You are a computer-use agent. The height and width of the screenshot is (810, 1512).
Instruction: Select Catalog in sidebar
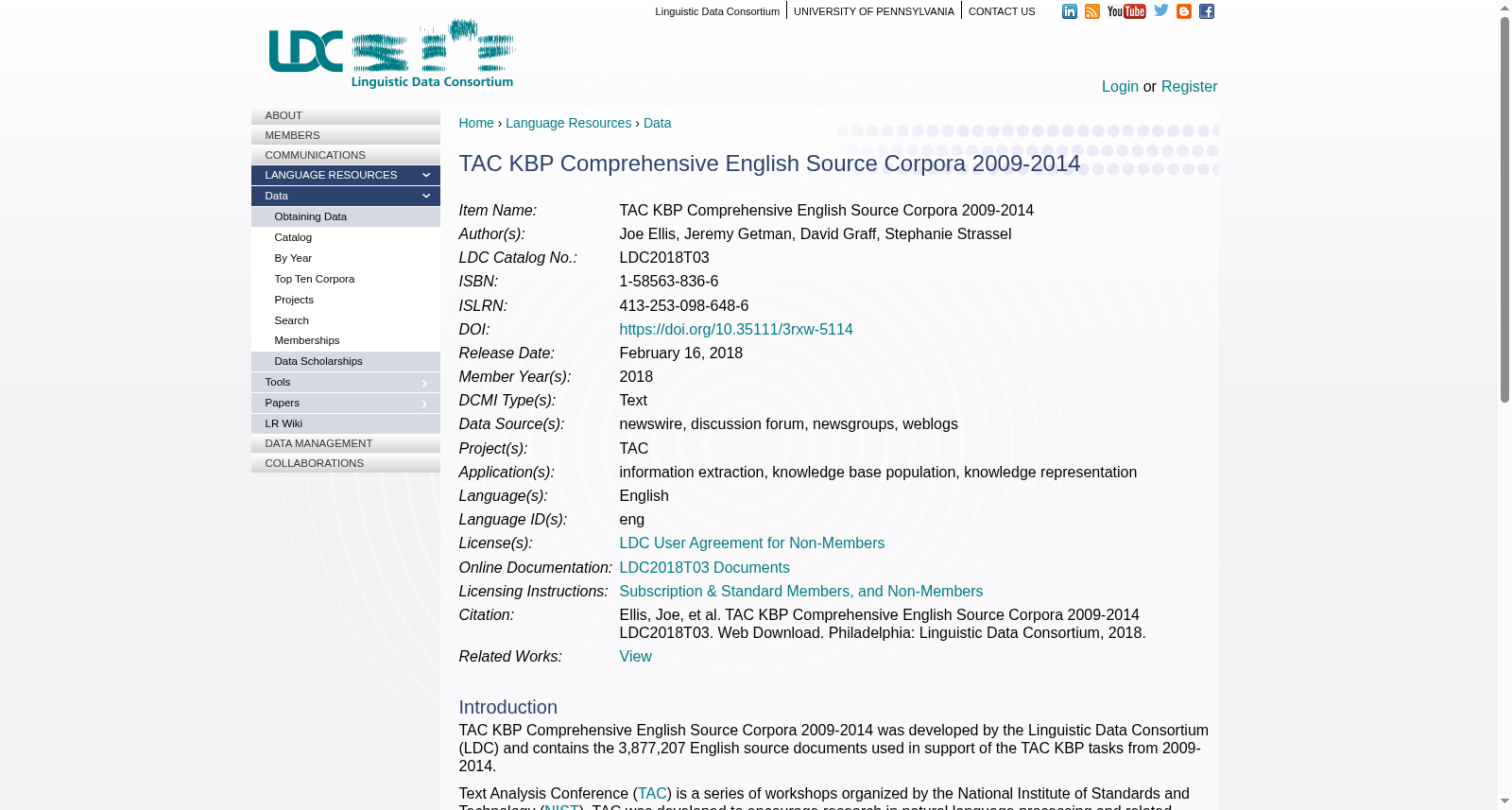click(x=346, y=237)
